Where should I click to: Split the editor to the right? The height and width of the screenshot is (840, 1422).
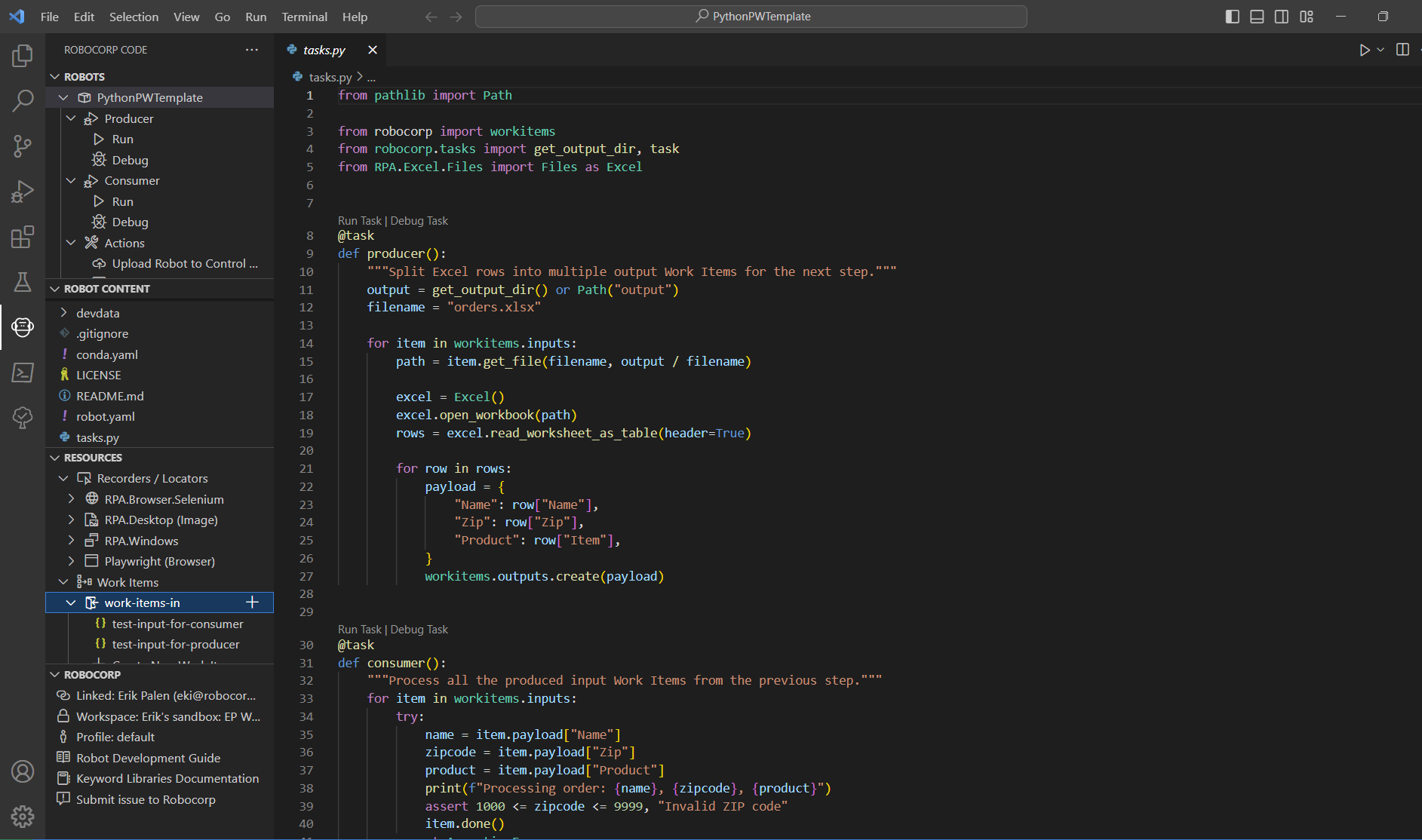(x=1402, y=50)
